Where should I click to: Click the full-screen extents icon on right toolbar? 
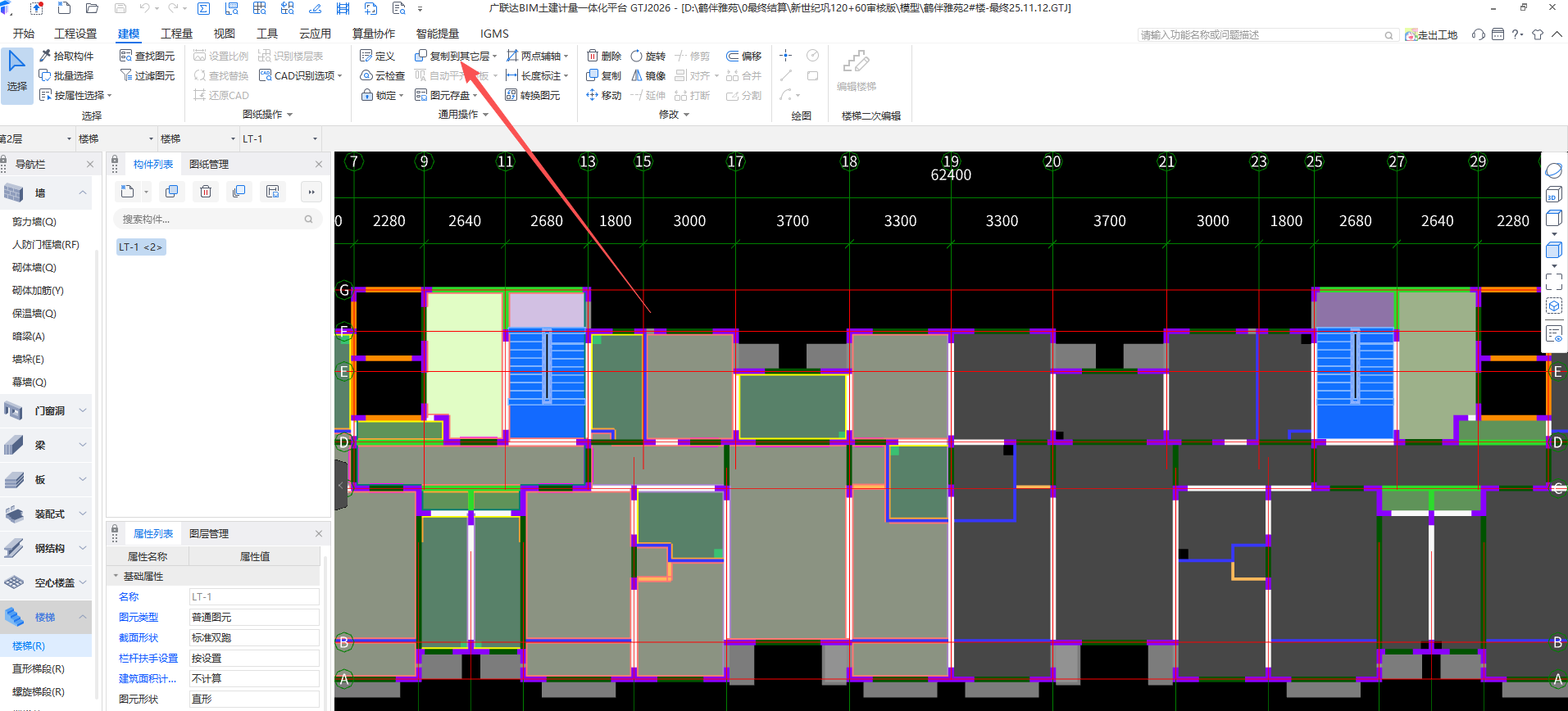tap(1553, 282)
